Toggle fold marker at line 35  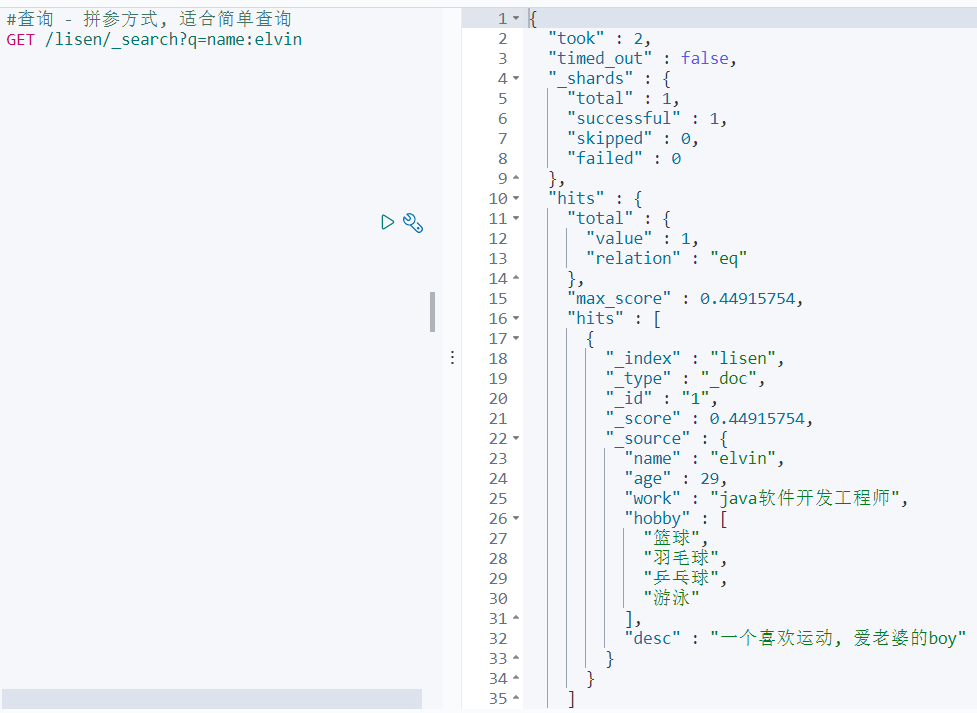[x=516, y=698]
